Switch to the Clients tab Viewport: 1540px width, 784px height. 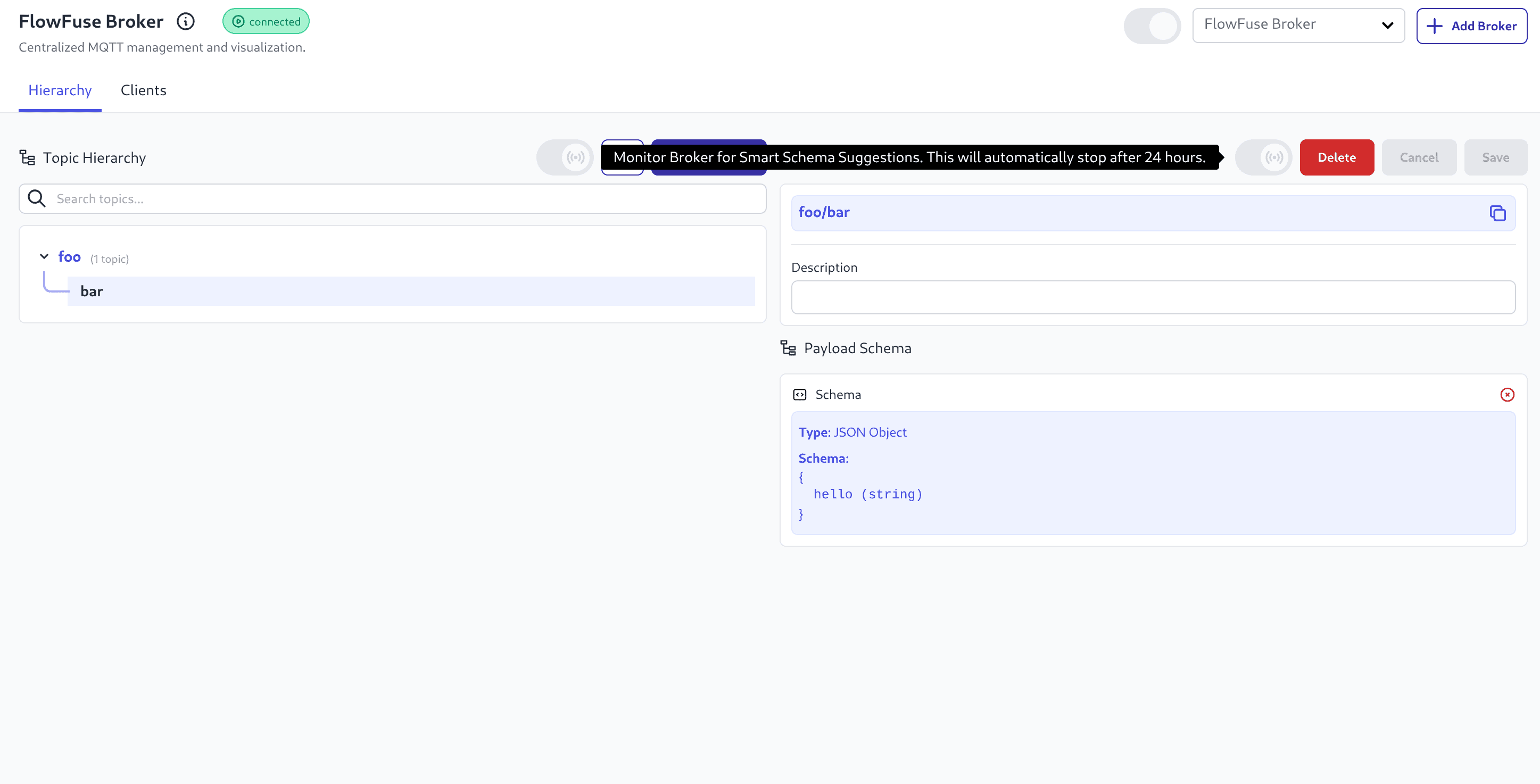point(143,90)
